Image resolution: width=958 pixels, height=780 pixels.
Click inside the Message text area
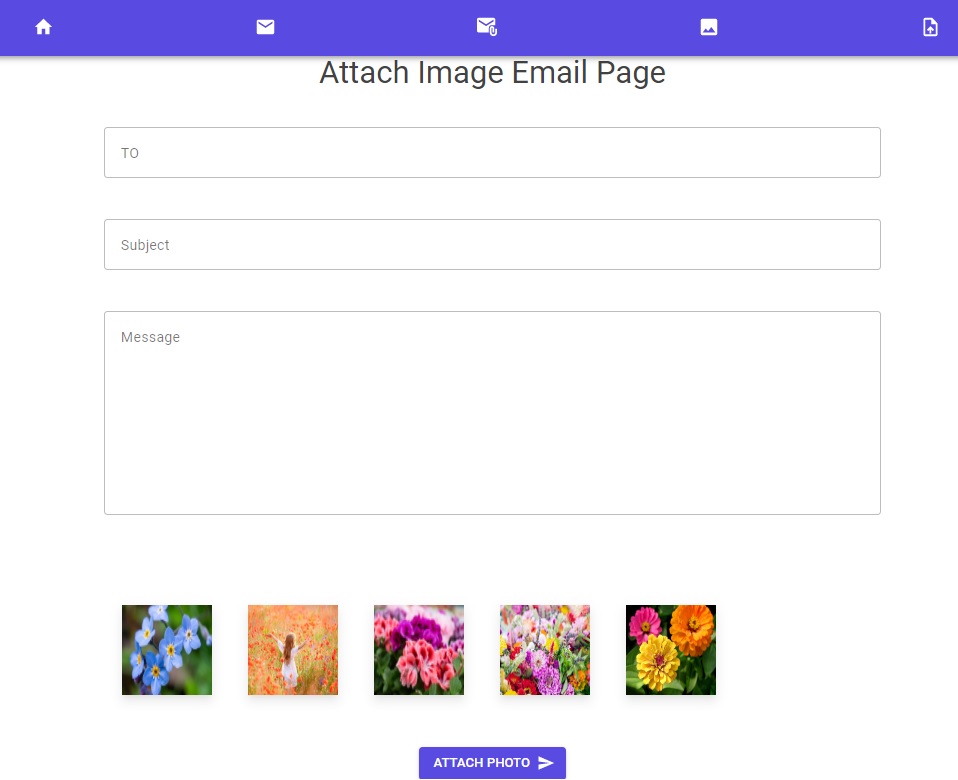tap(492, 412)
